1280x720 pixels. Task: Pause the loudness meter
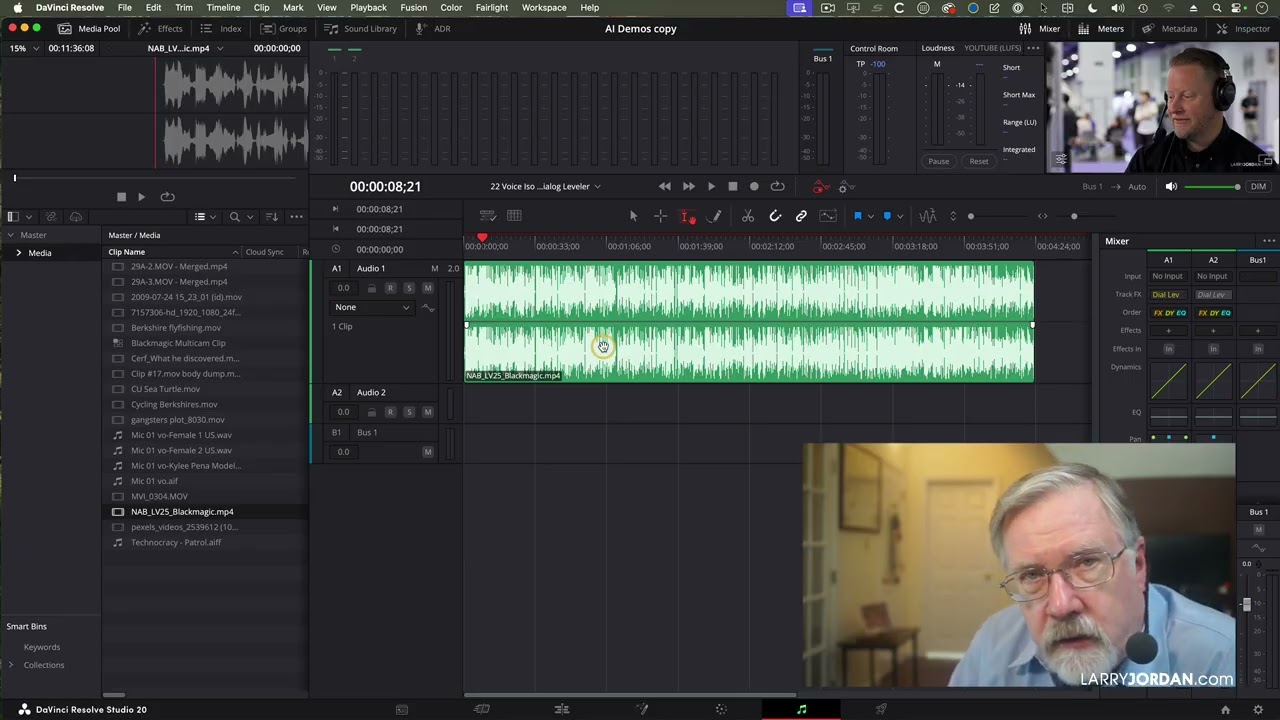[x=938, y=161]
